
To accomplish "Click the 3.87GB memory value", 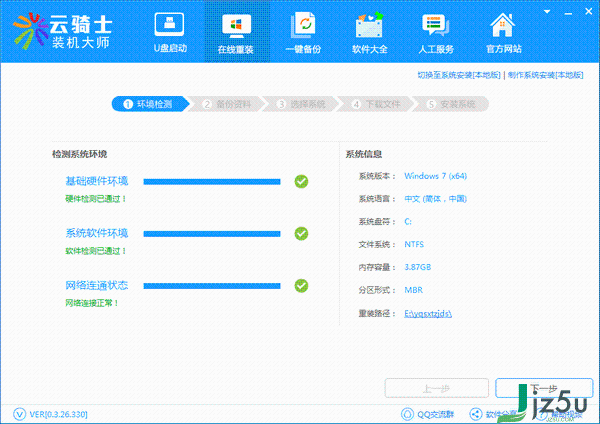I will tap(417, 267).
